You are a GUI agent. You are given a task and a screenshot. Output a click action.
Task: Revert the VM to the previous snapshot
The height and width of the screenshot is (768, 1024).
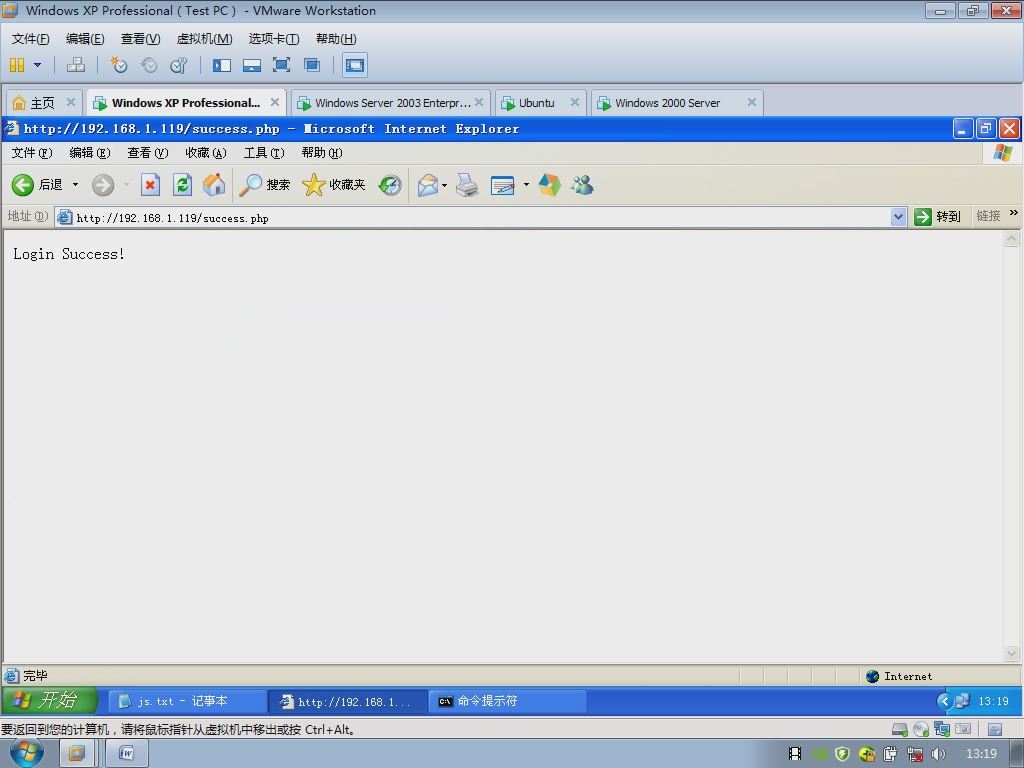coord(149,65)
